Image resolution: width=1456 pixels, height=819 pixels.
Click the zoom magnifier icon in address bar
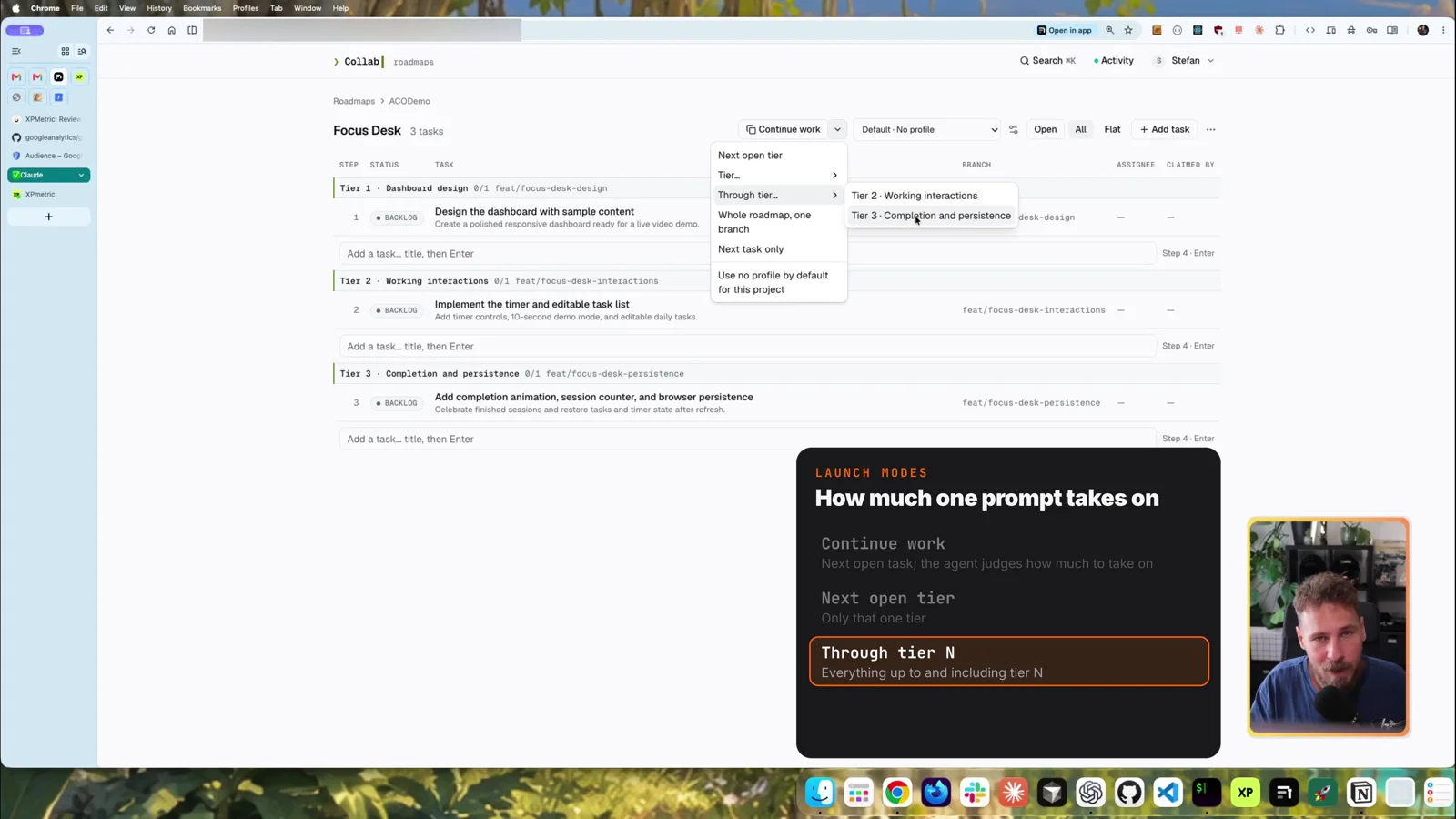click(x=1109, y=30)
